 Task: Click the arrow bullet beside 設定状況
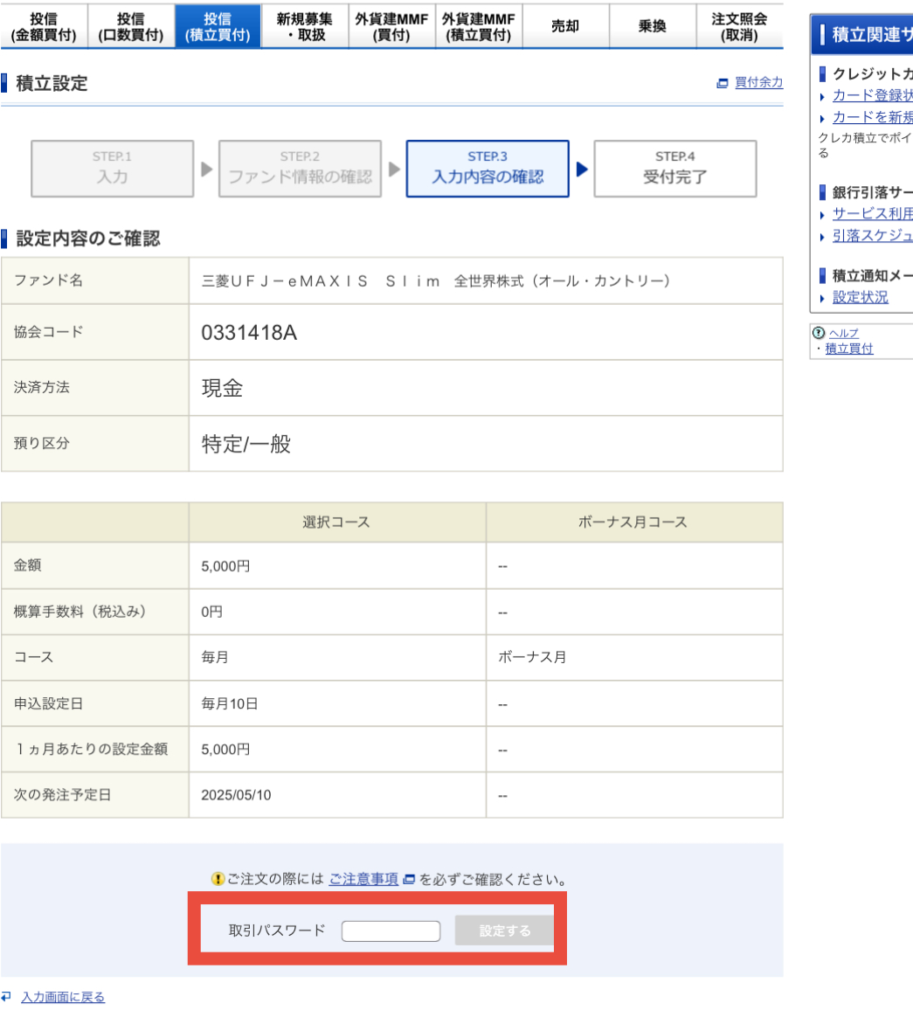[822, 298]
